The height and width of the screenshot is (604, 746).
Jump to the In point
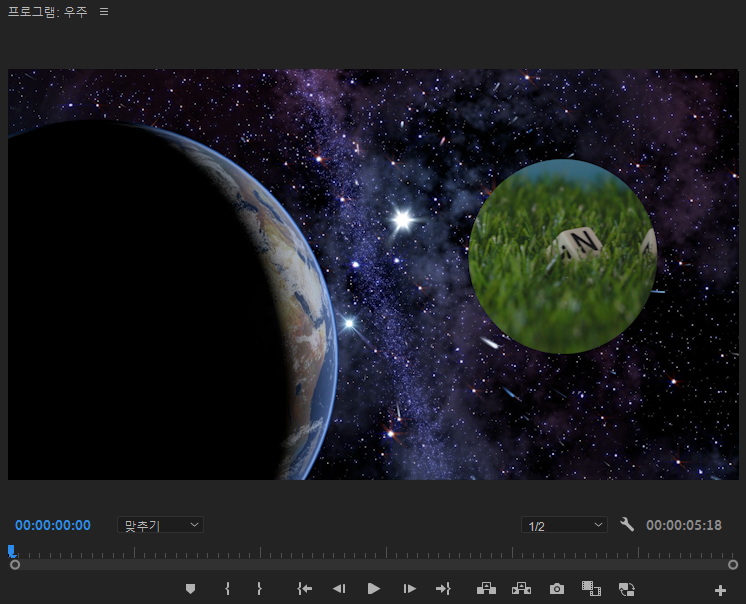pyautogui.click(x=305, y=589)
